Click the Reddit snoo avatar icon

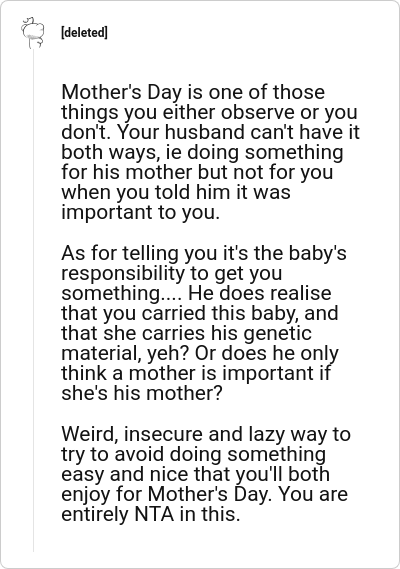[x=32, y=32]
